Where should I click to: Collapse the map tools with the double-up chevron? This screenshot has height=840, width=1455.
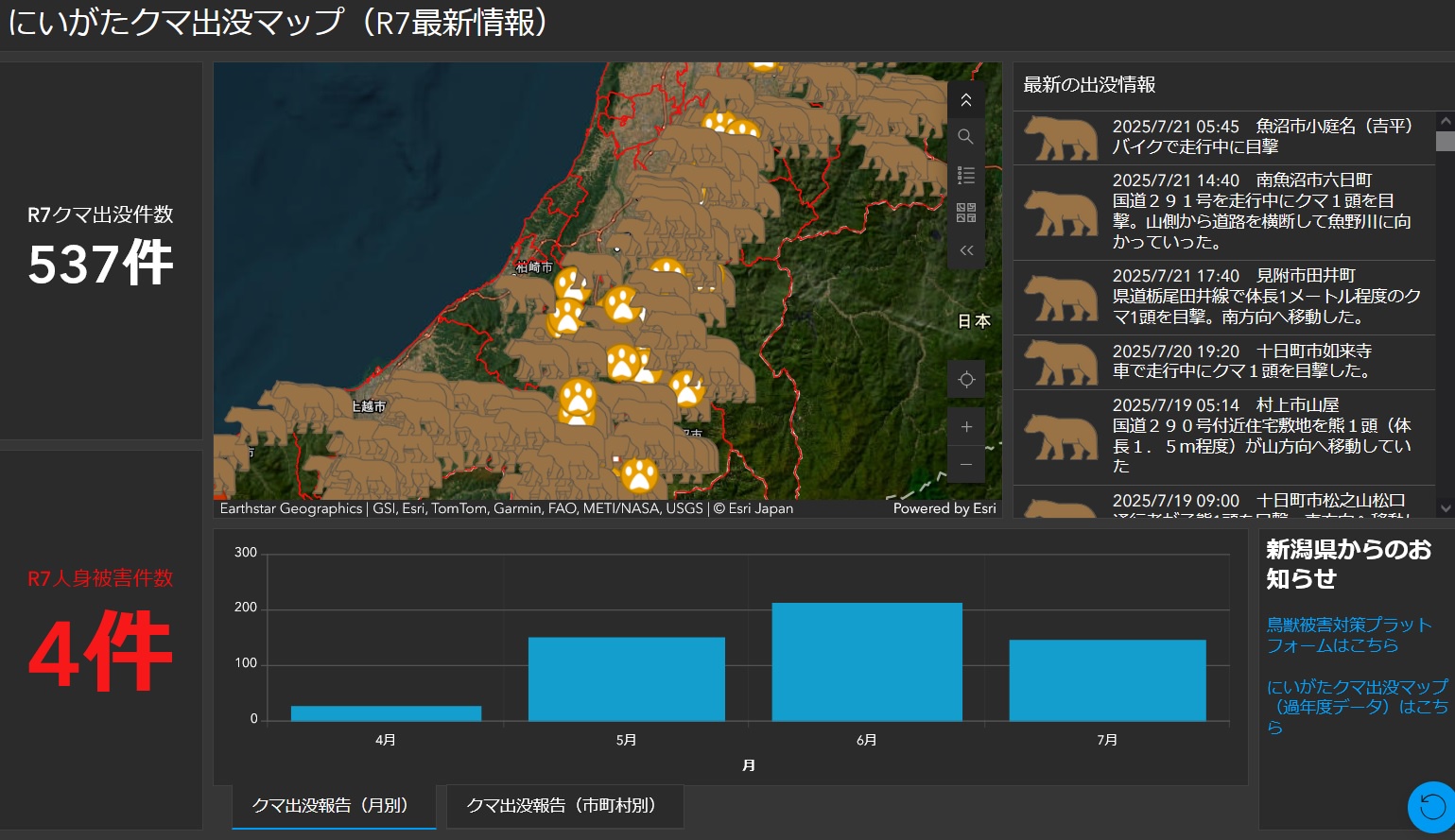click(x=965, y=100)
